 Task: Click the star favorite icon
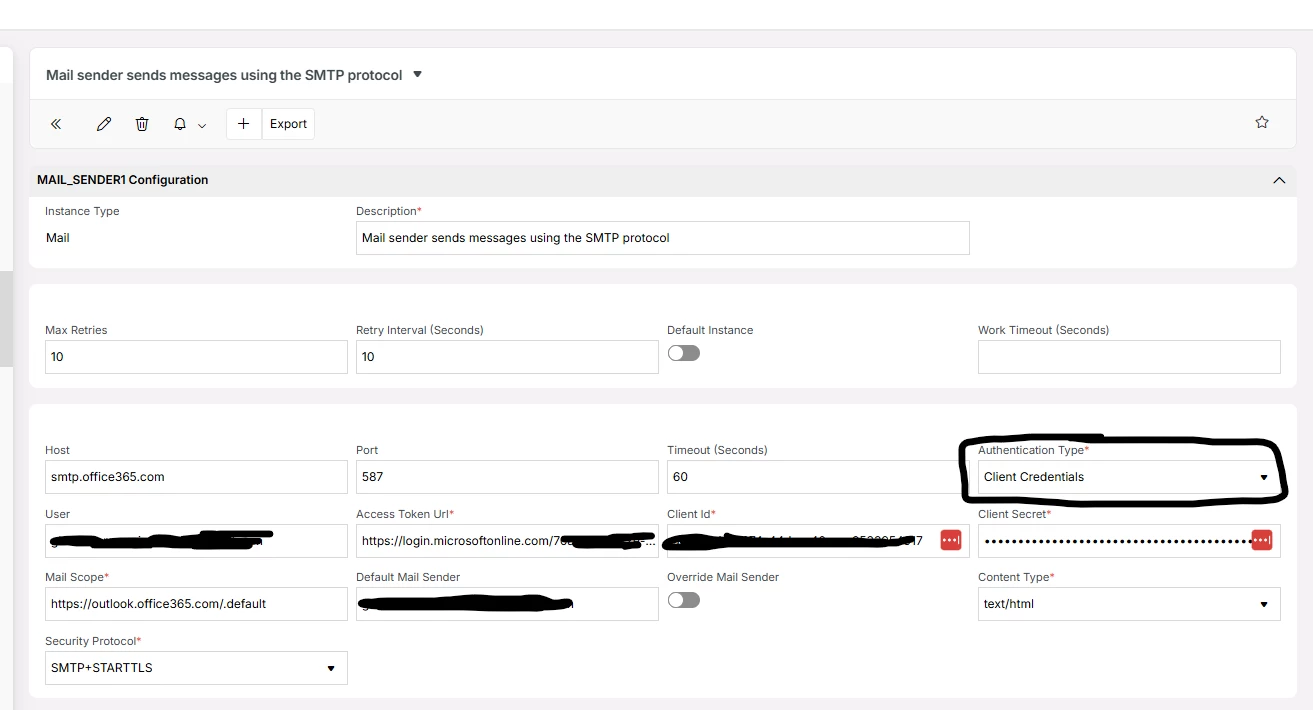[1262, 122]
